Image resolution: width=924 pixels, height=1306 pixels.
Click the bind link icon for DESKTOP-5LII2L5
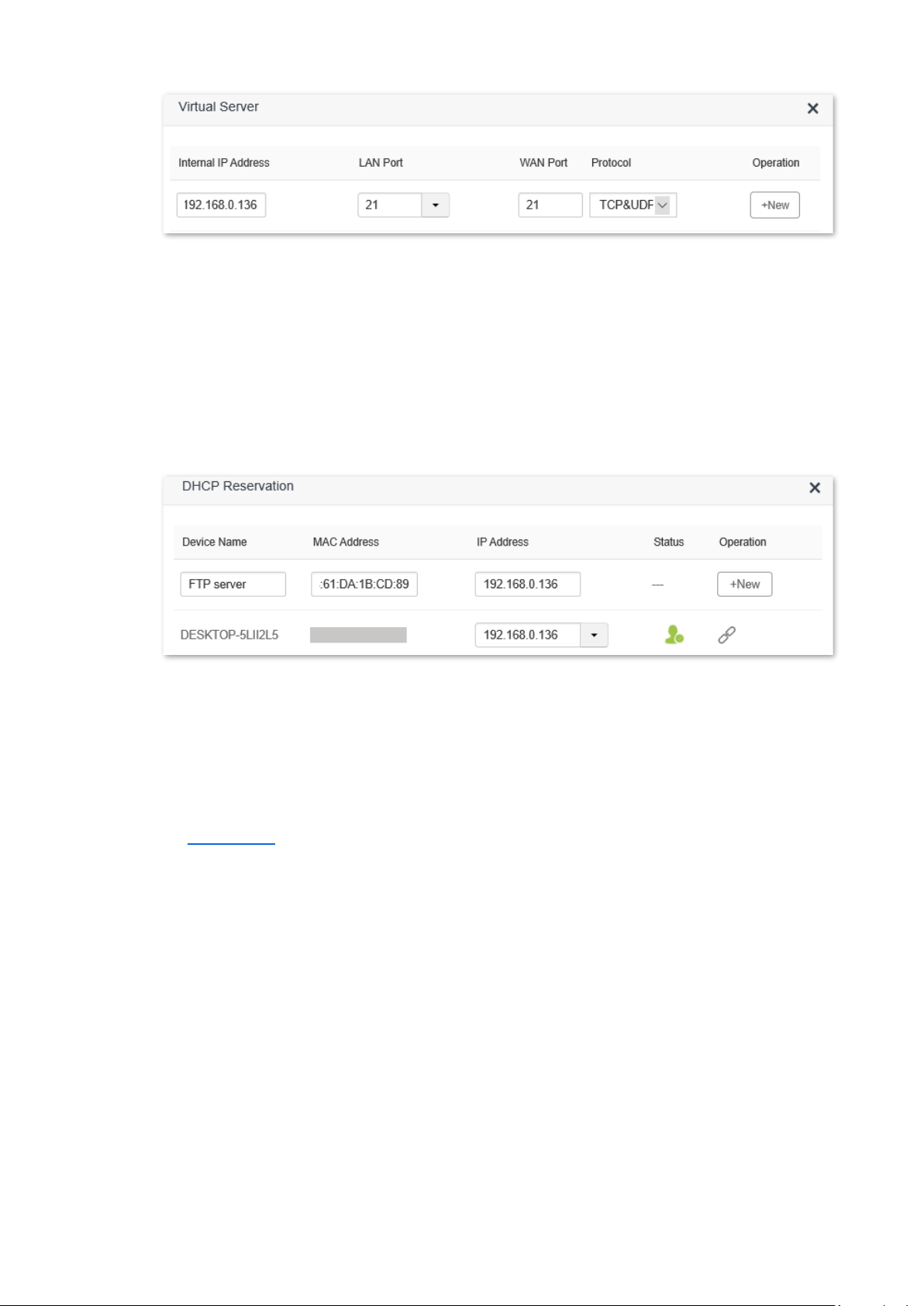coord(726,635)
